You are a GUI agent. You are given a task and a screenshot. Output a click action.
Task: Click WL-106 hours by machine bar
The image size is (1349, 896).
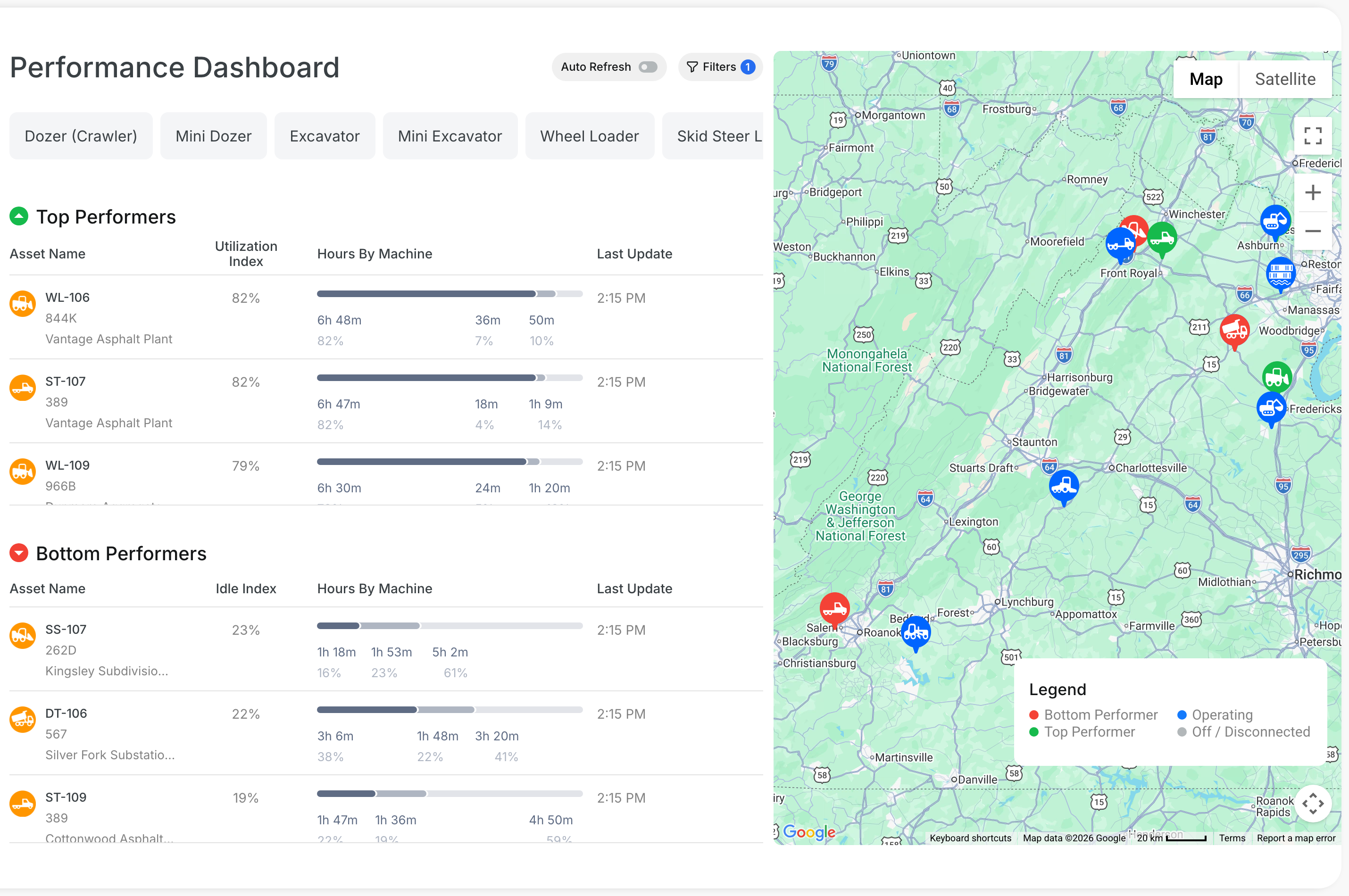tap(450, 294)
